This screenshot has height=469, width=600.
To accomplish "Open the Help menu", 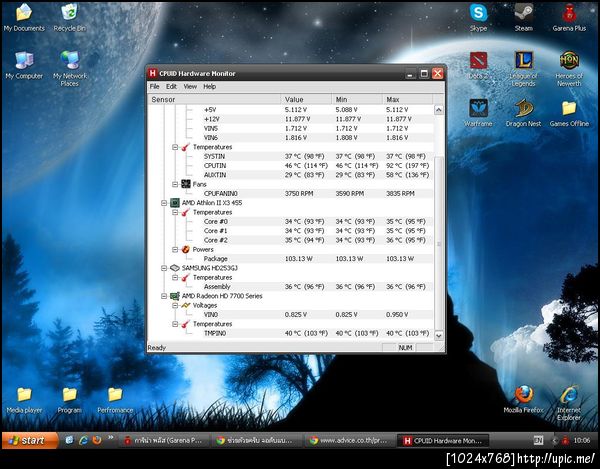I will coord(209,86).
